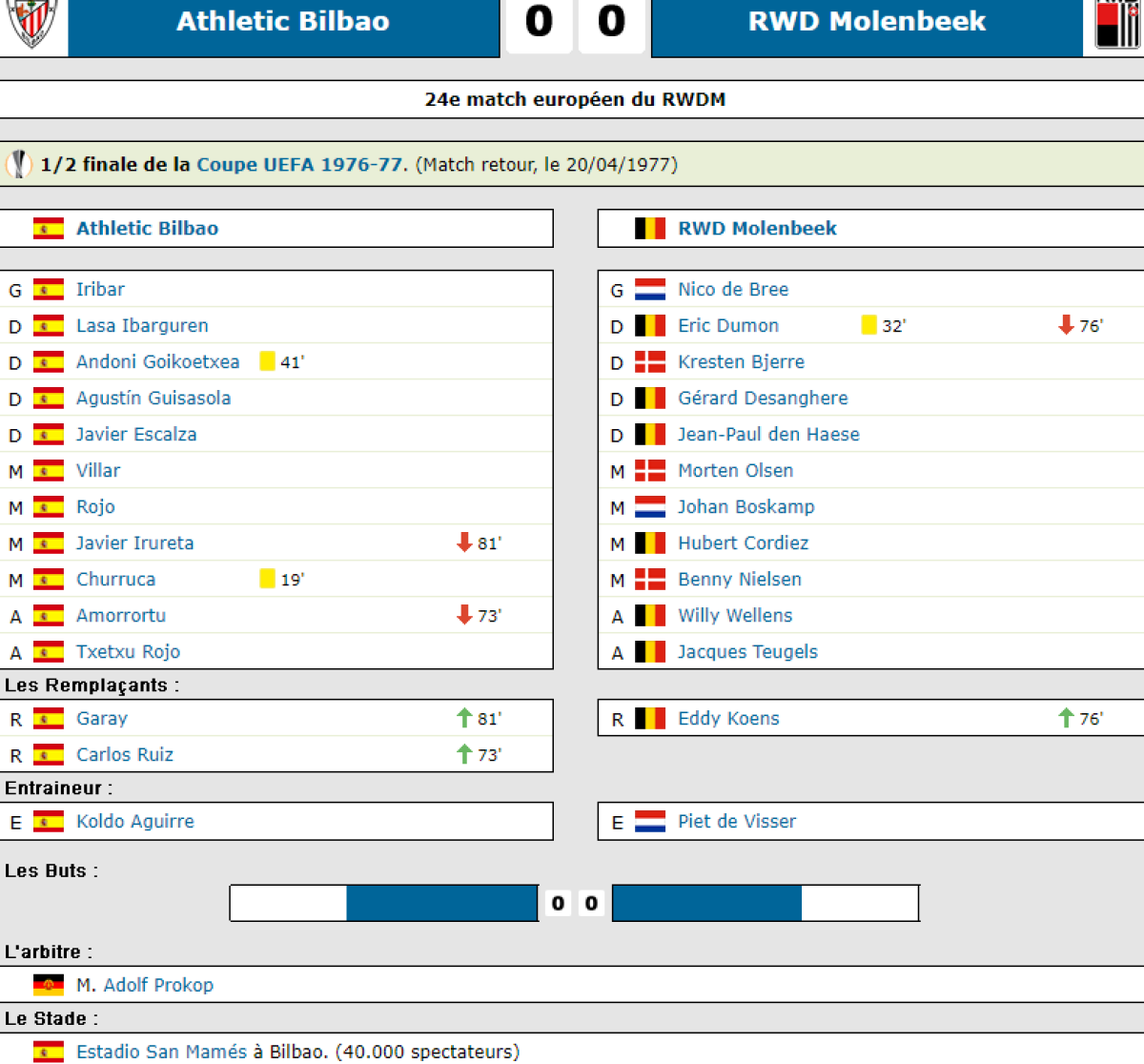
Task: Select the Athletic Bilbao team header link
Action: coord(147,228)
